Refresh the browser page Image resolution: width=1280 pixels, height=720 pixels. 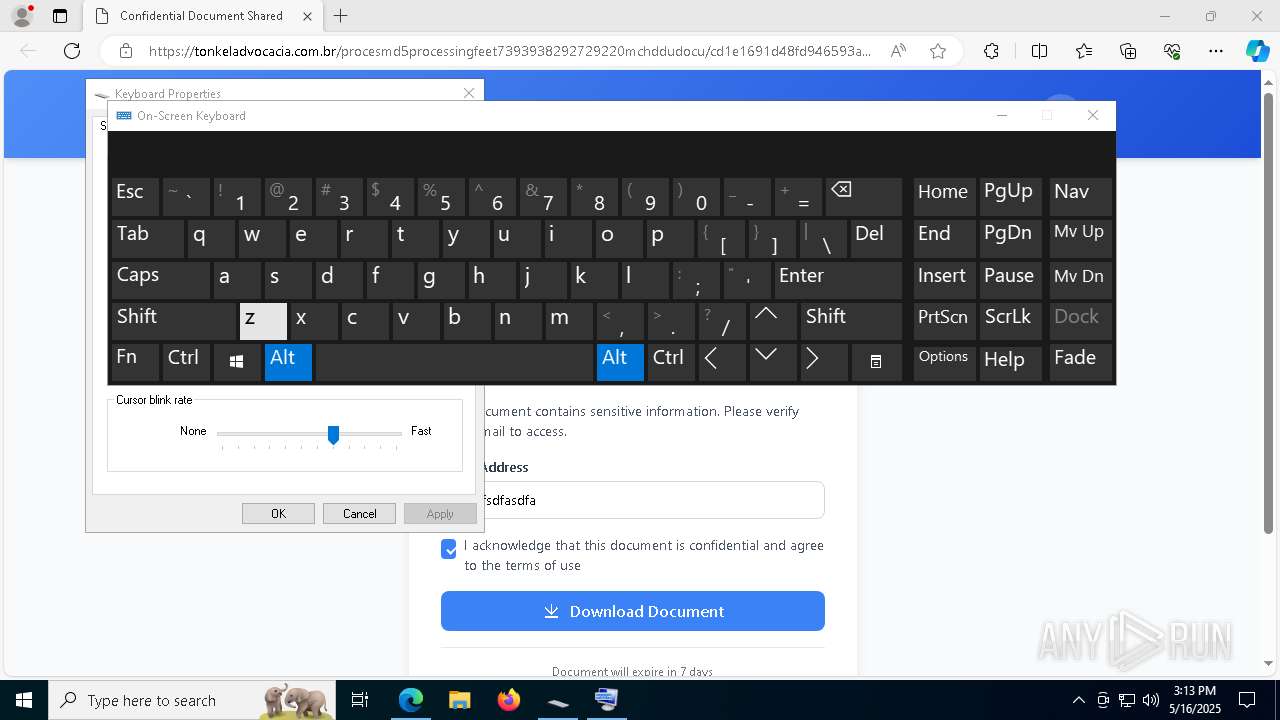(x=72, y=51)
